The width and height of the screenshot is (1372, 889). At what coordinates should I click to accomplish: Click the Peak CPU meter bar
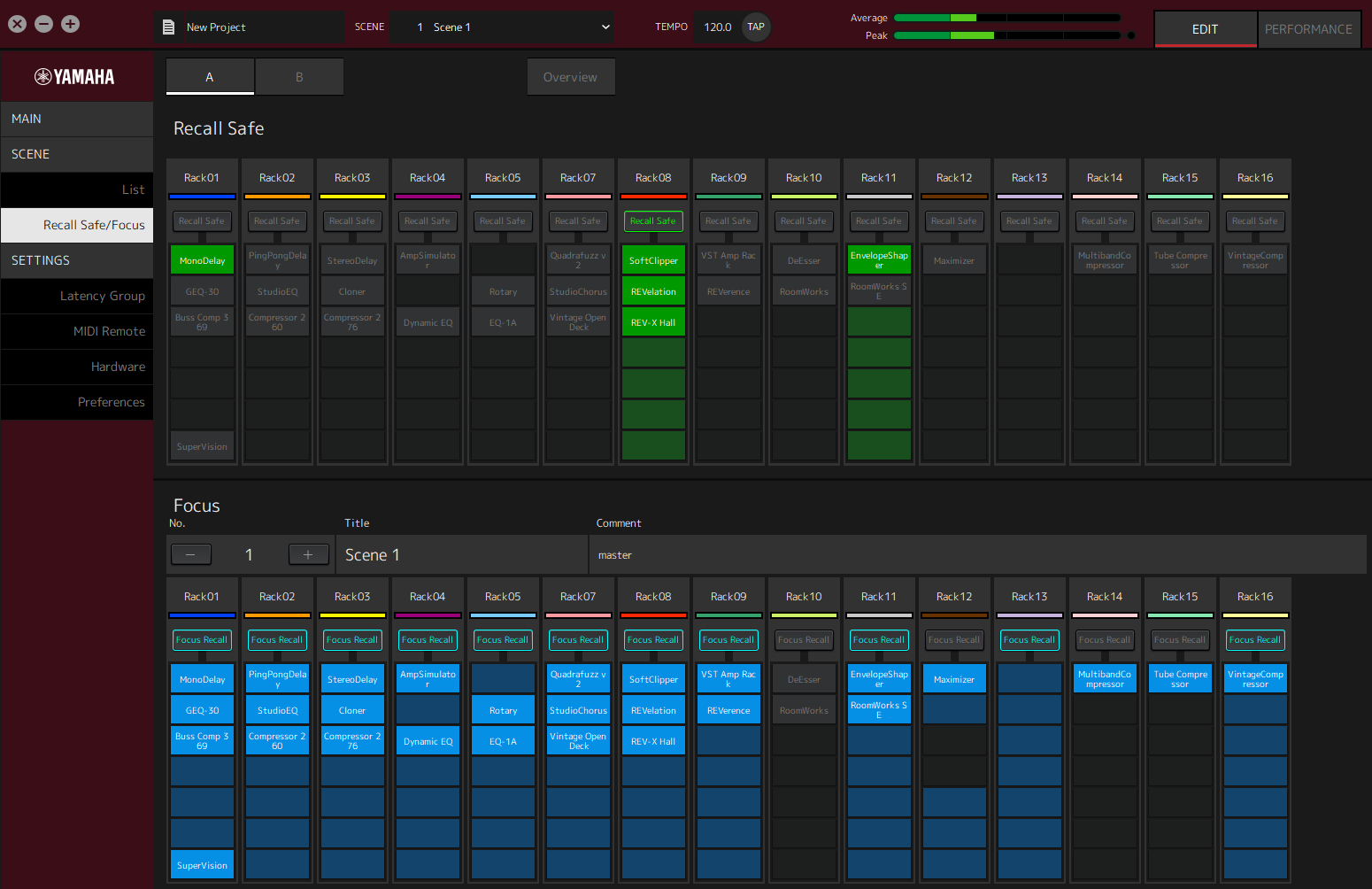tap(1007, 35)
